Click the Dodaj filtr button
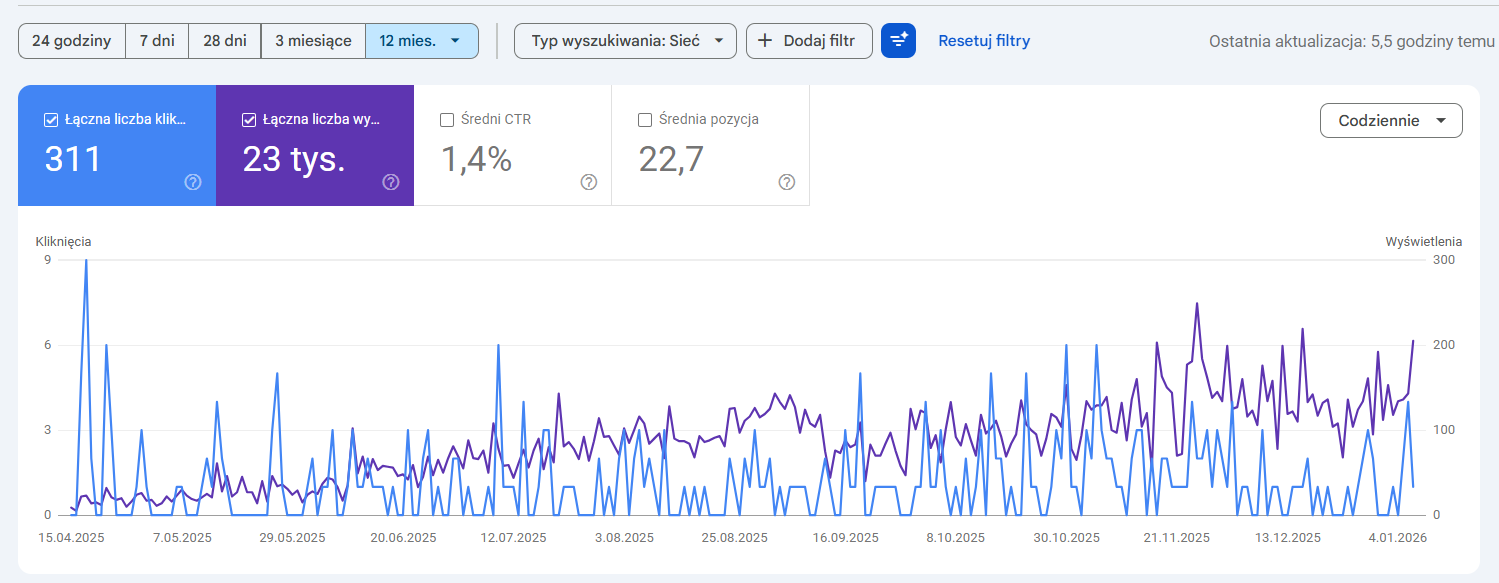 (809, 41)
